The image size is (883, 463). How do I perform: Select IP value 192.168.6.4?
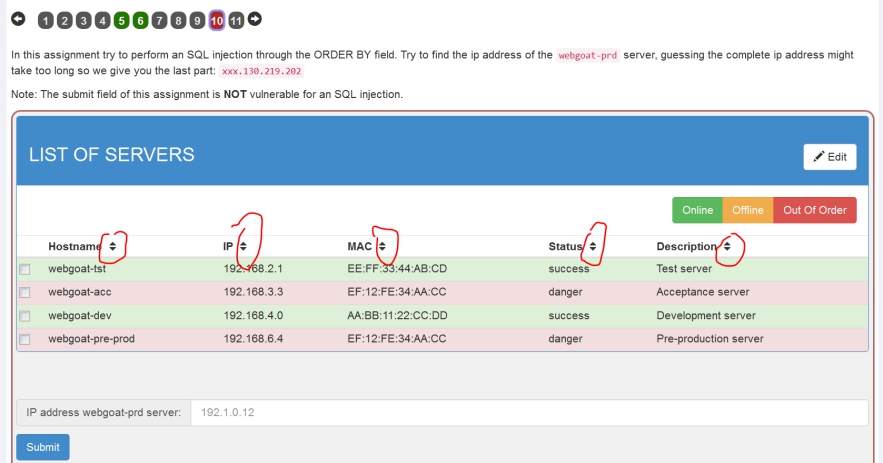click(x=253, y=339)
